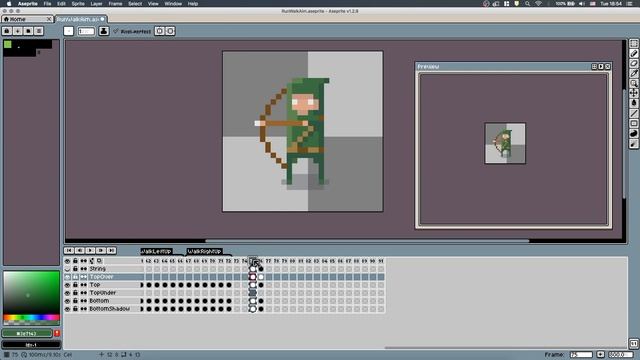Image resolution: width=640 pixels, height=360 pixels.
Task: Select the TopOver layer name
Action: [101, 277]
